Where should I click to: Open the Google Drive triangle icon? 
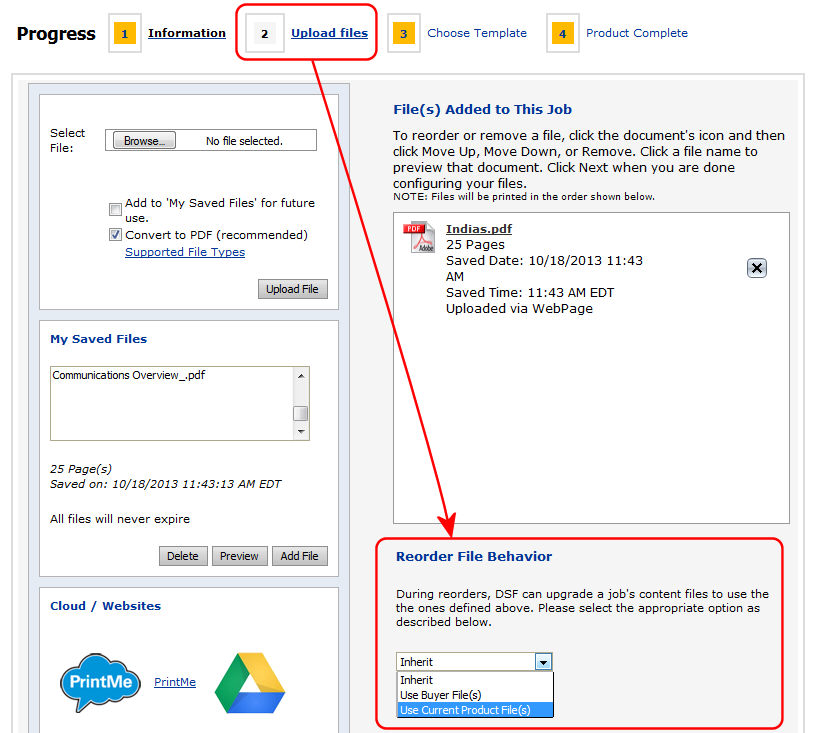coord(250,682)
